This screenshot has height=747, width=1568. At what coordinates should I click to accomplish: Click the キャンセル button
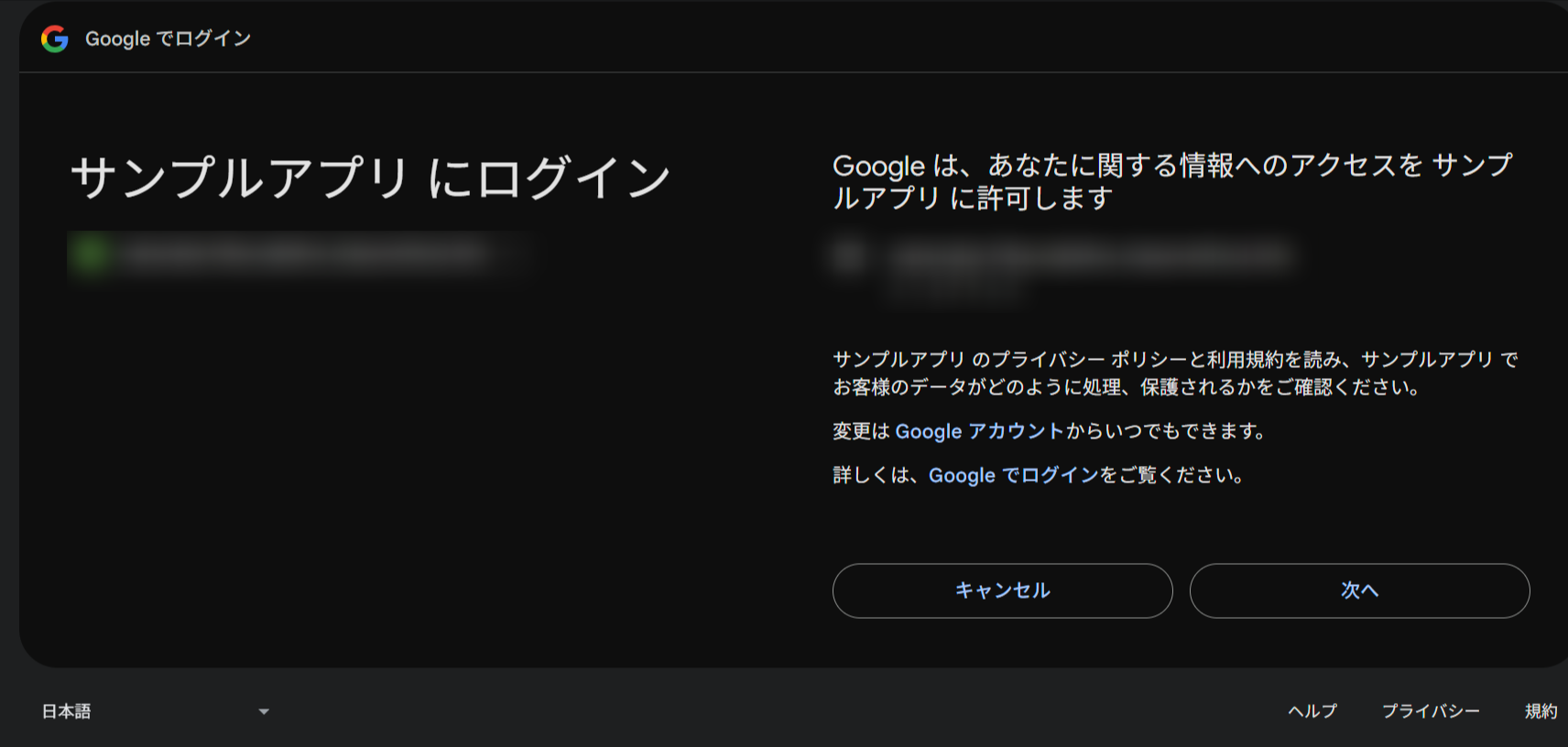[x=1002, y=590]
